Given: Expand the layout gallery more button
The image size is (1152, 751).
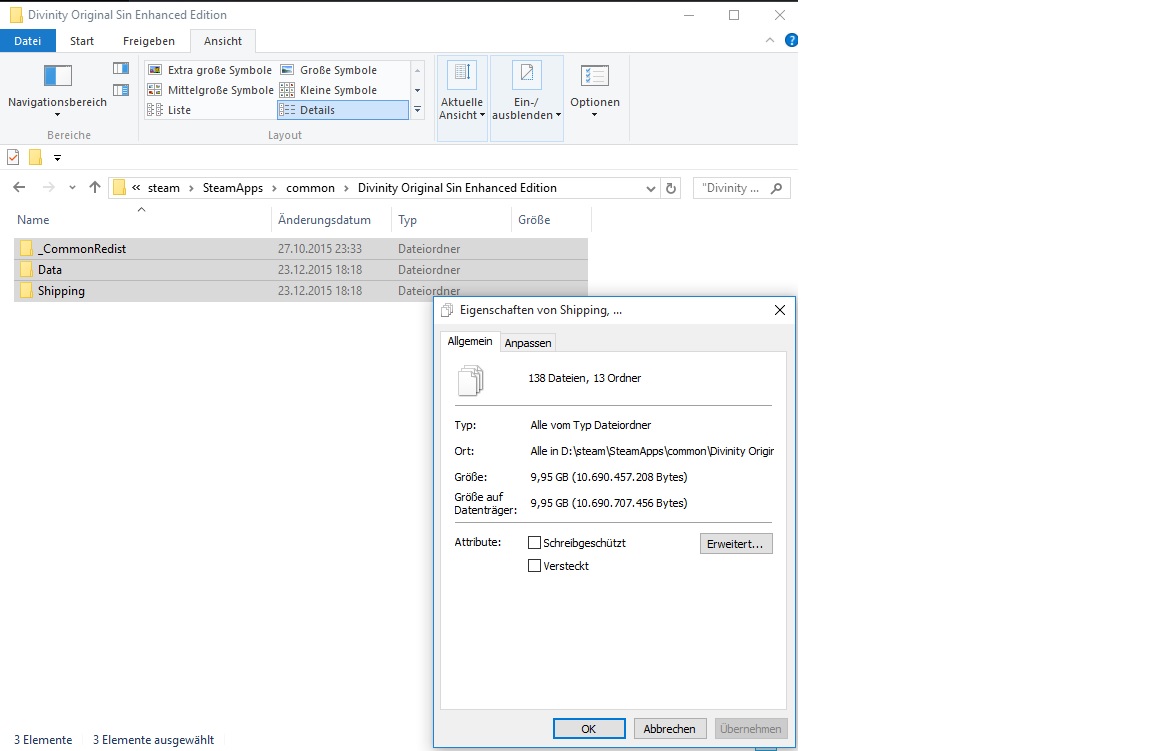Looking at the screenshot, I should point(417,109).
